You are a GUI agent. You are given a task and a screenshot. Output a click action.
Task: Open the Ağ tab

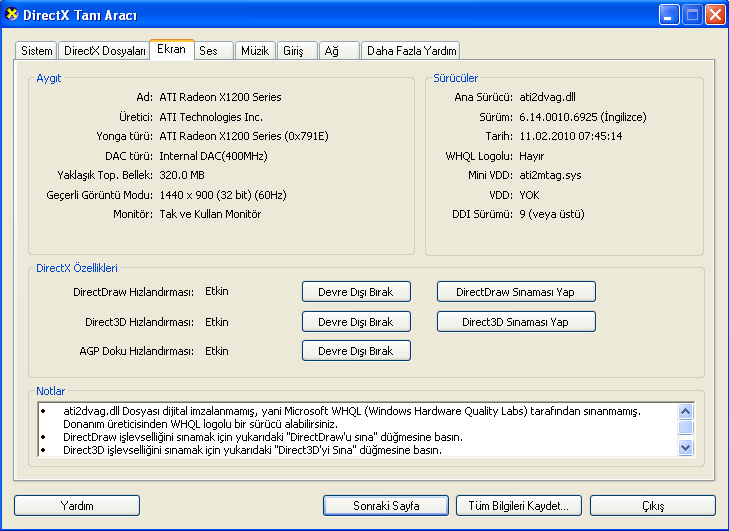point(339,51)
